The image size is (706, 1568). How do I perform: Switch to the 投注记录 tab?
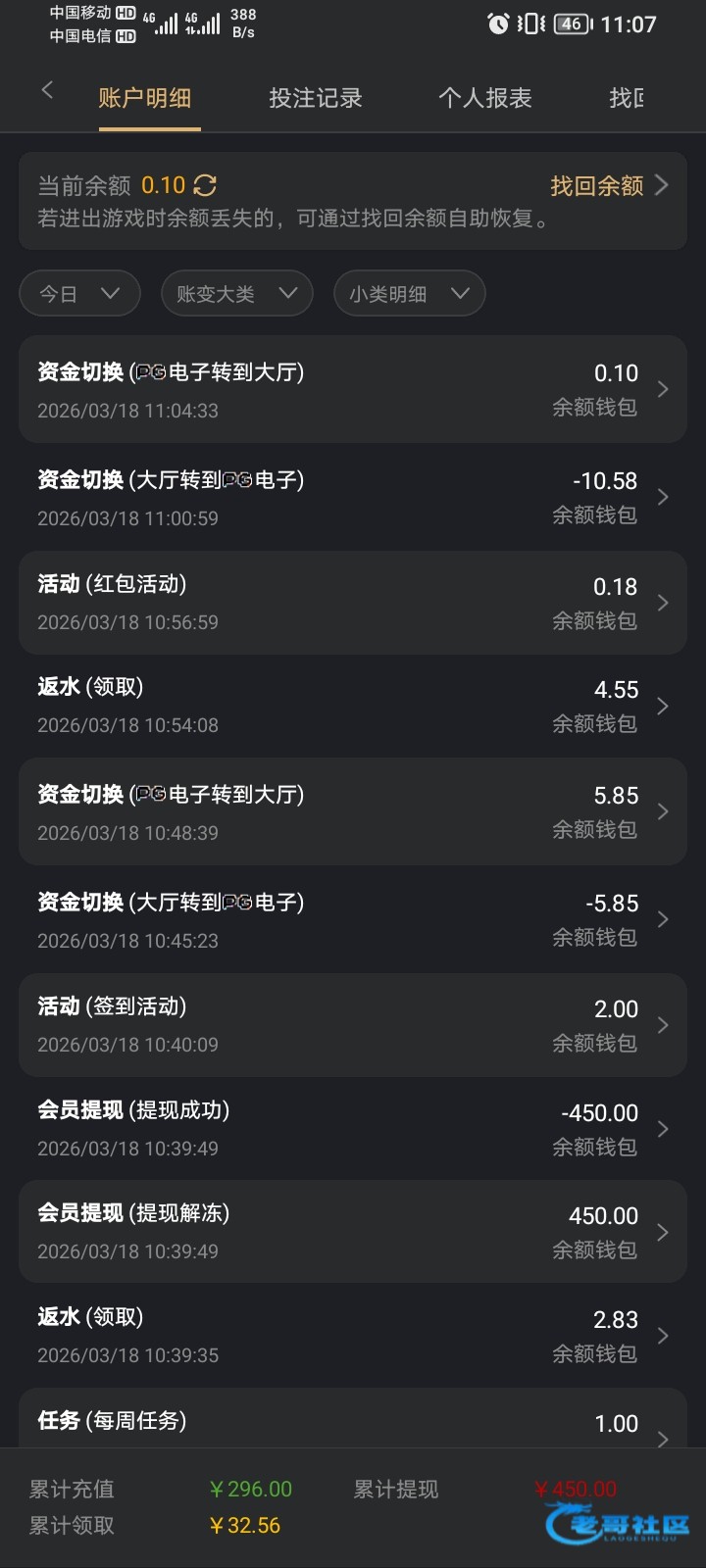click(x=316, y=98)
